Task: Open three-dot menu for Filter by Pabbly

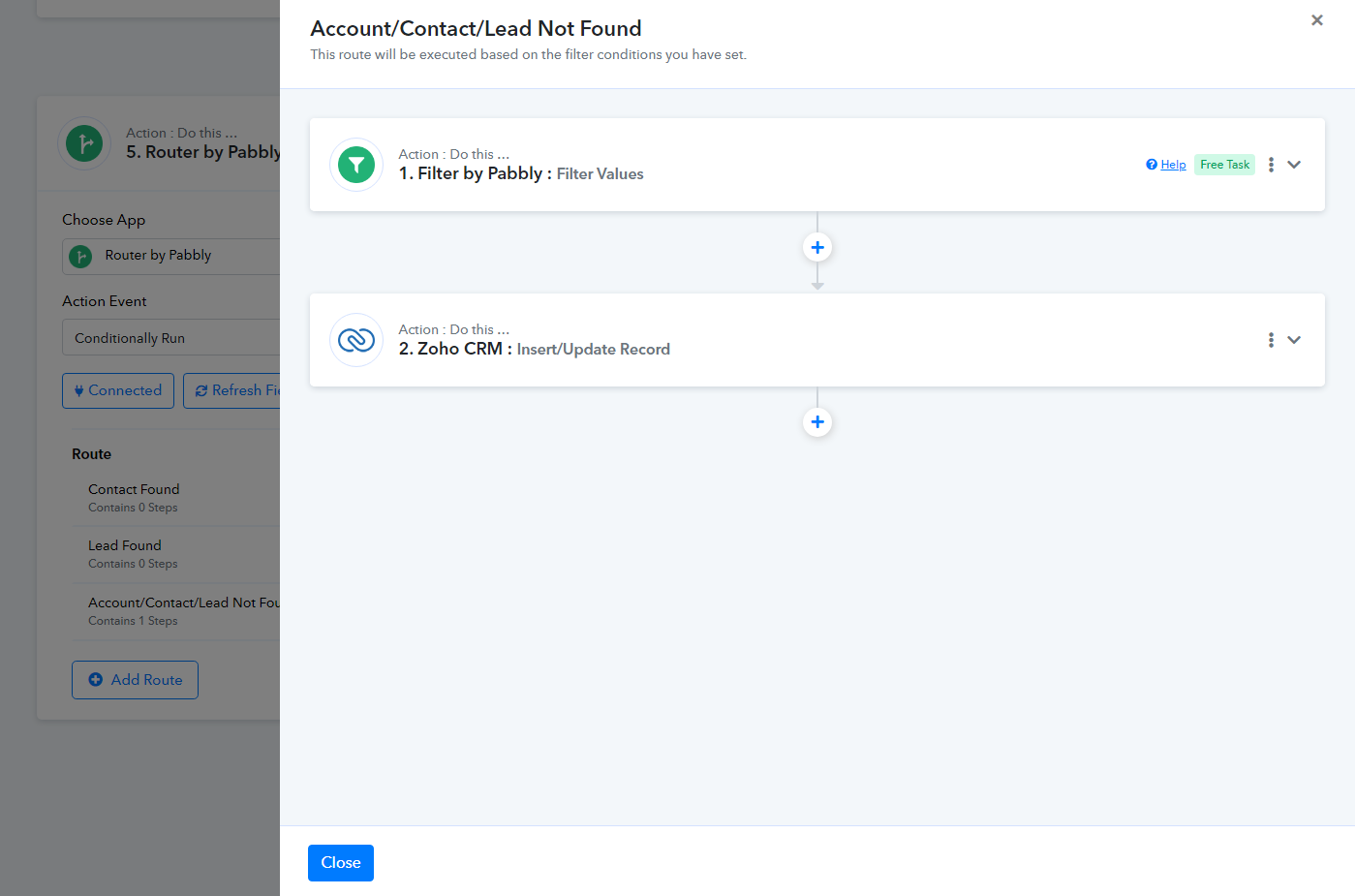Action: (x=1271, y=165)
